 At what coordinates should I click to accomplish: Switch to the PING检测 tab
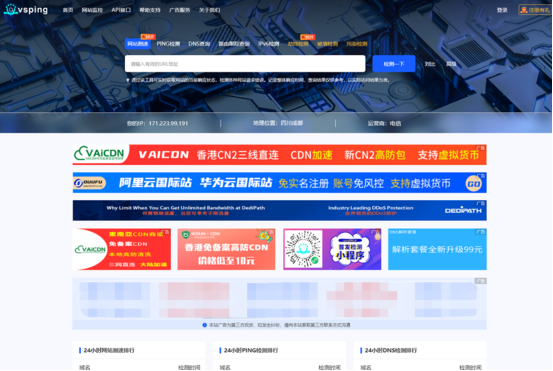[168, 44]
